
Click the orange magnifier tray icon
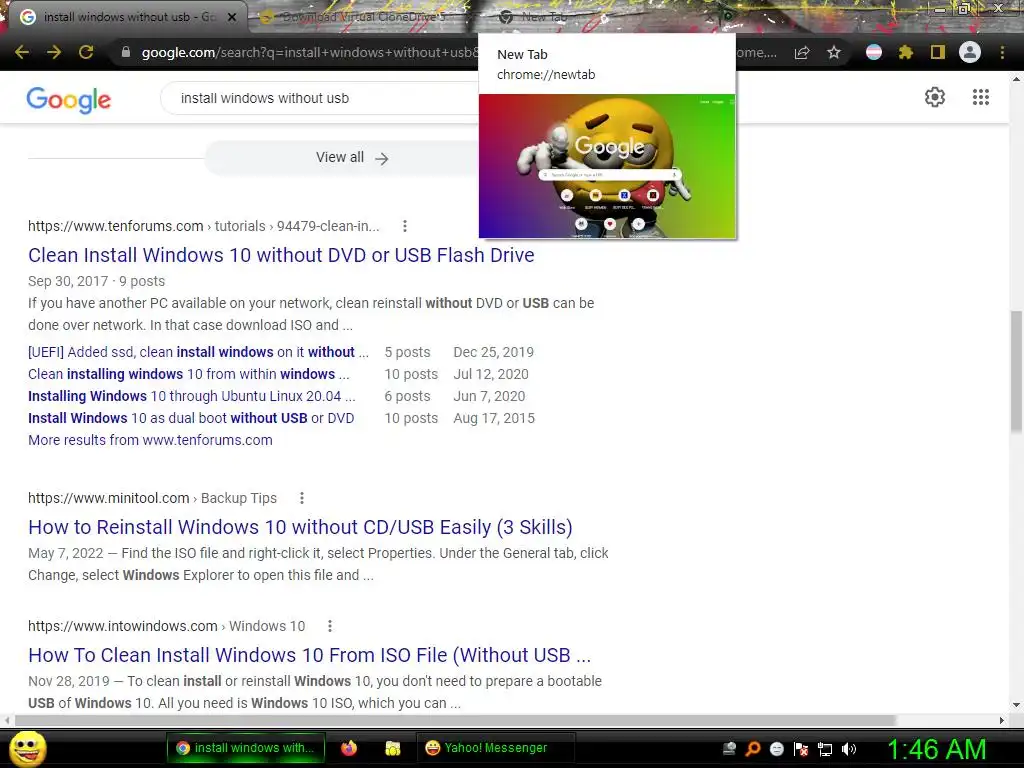(x=753, y=749)
